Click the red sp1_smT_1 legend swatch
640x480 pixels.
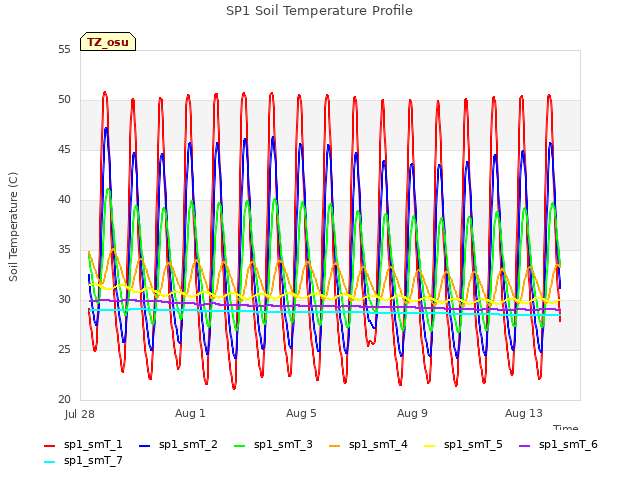click(x=49, y=446)
